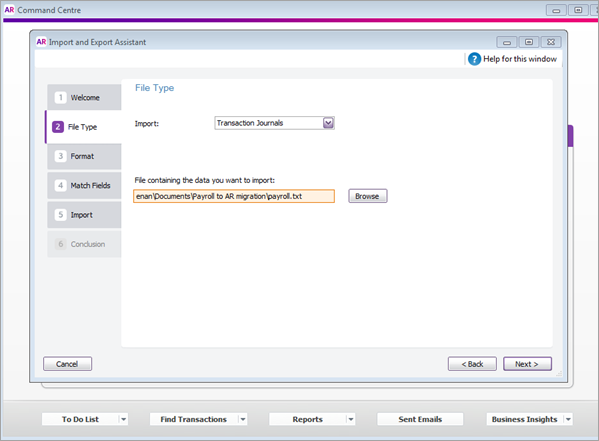599x441 pixels.
Task: Click the Browse button
Action: click(367, 196)
